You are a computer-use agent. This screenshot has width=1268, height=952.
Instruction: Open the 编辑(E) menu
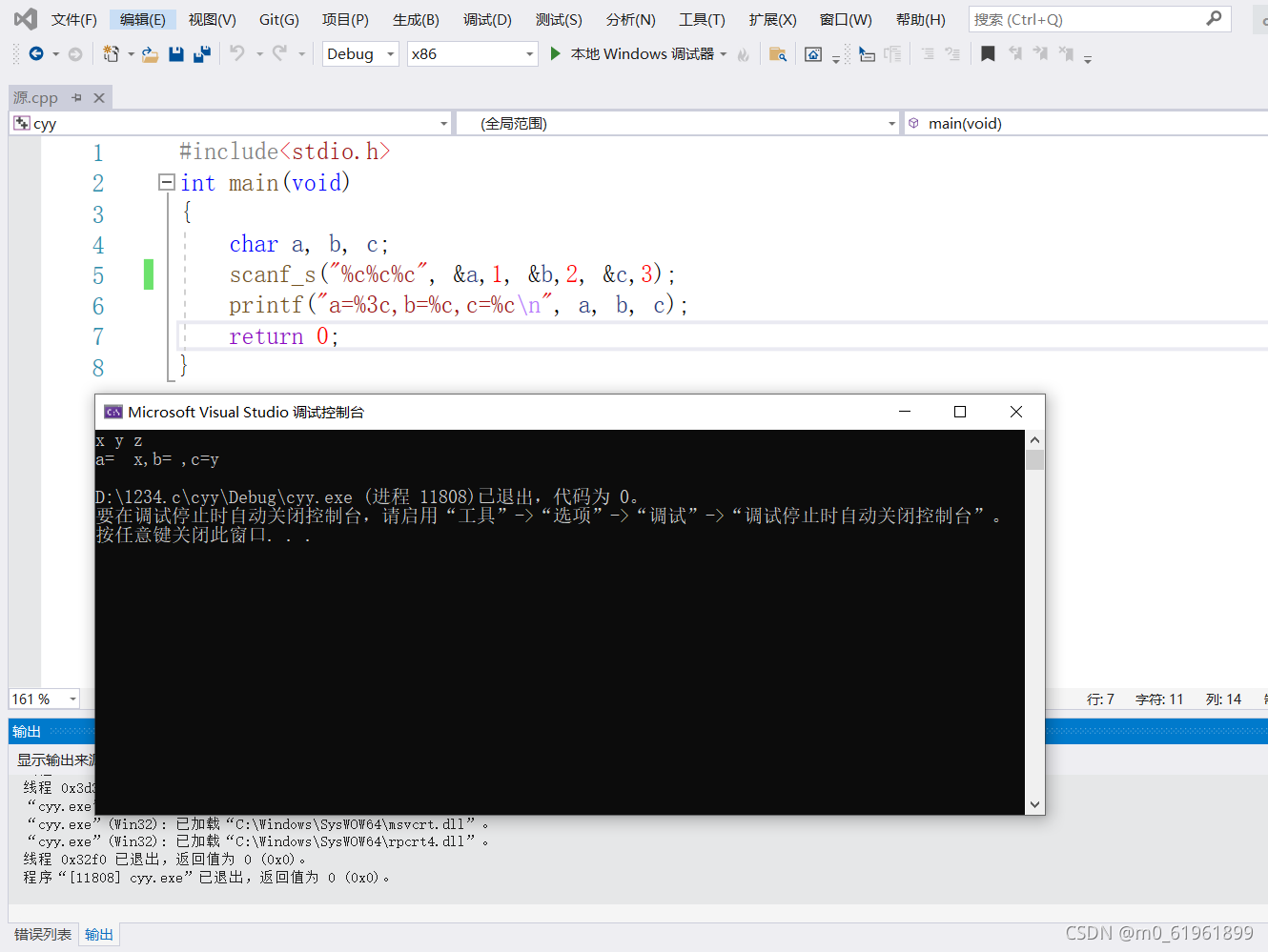[x=143, y=19]
